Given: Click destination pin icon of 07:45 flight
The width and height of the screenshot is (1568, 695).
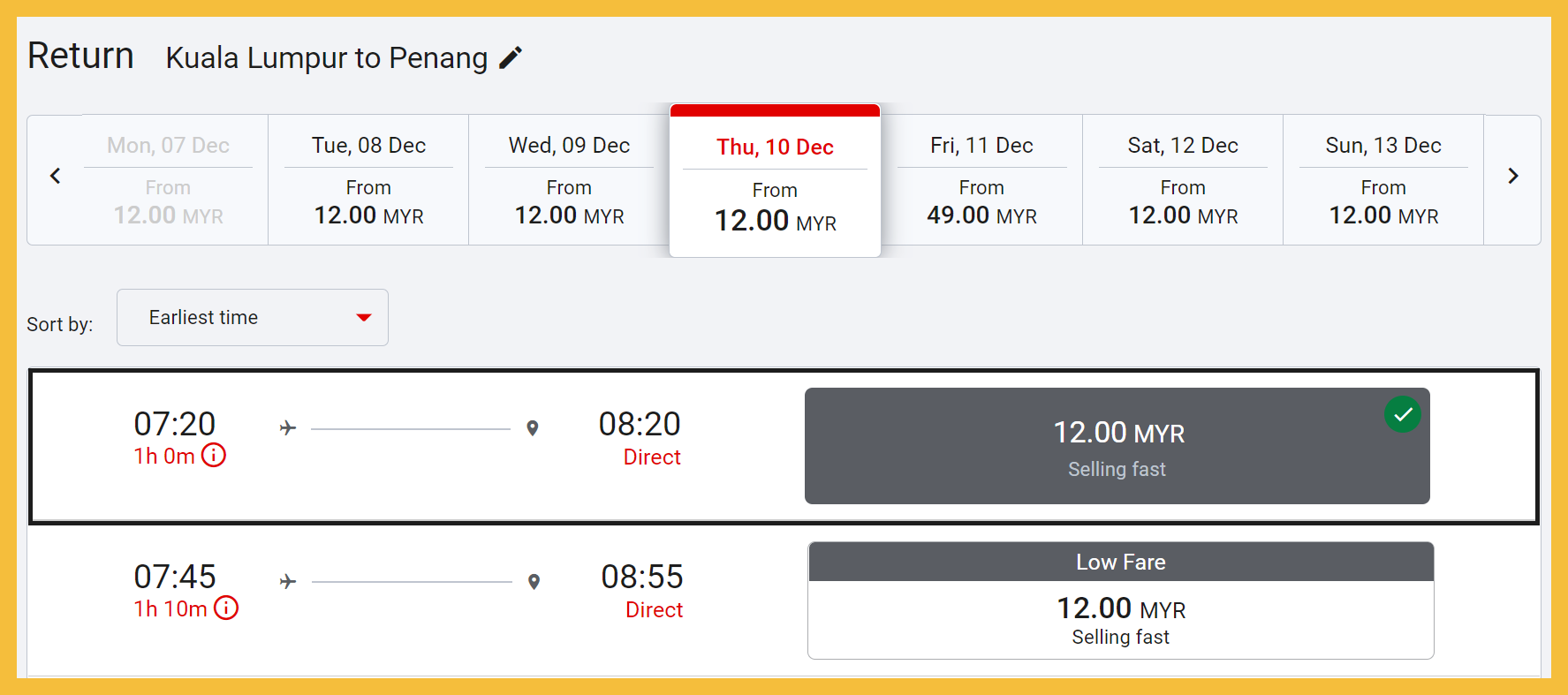Looking at the screenshot, I should click(x=534, y=582).
